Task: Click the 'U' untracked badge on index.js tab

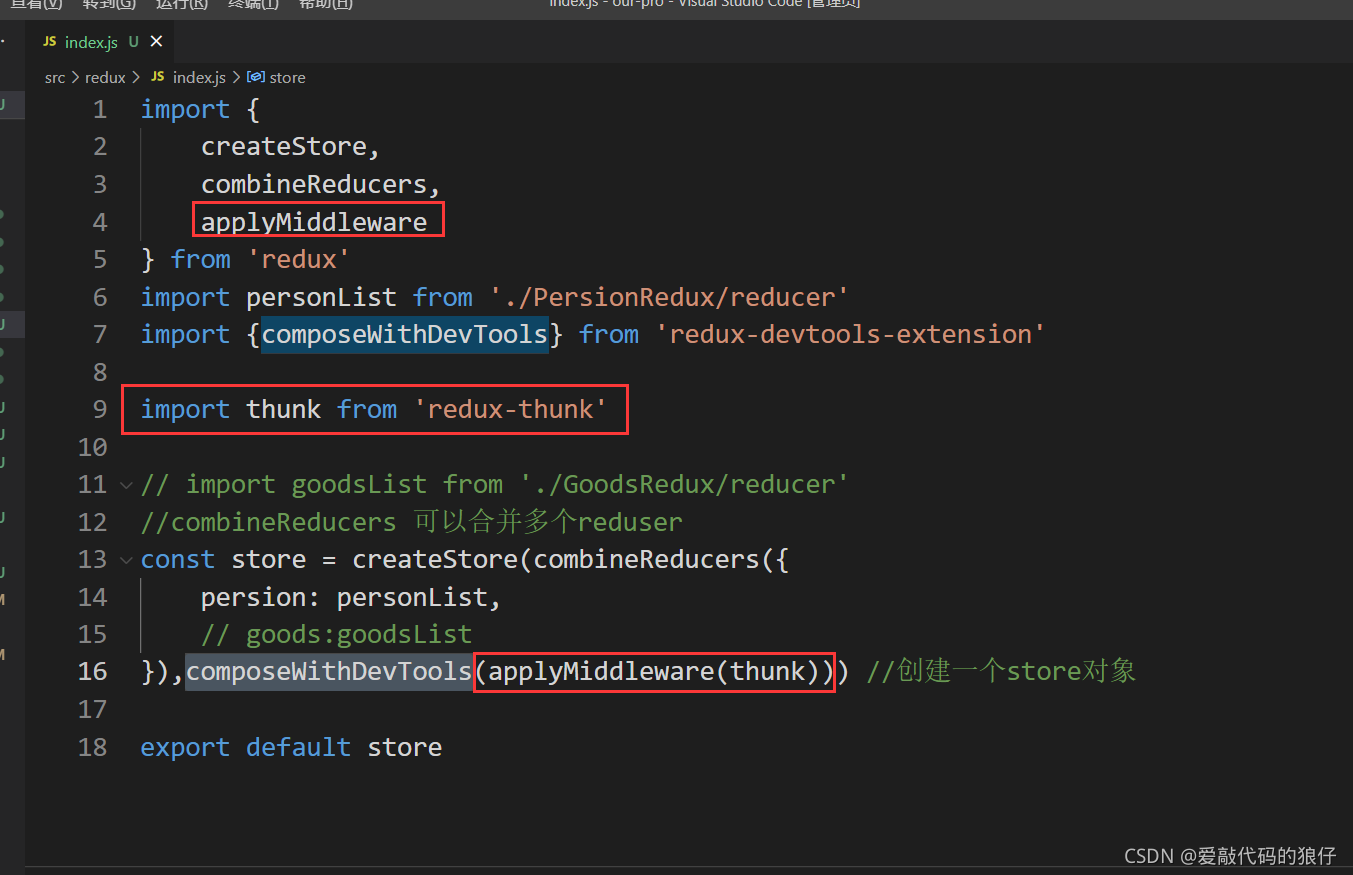Action: click(x=134, y=42)
